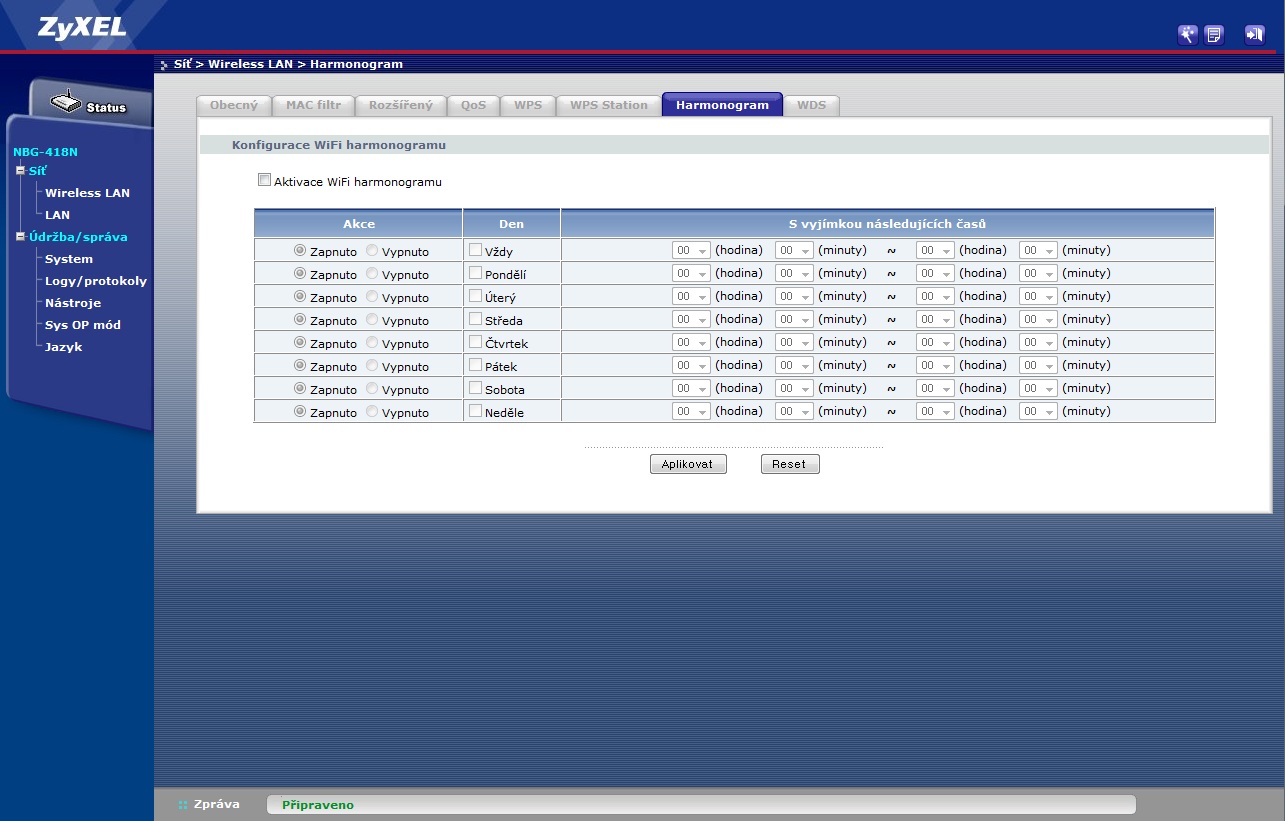Click the Den column header
The width and height of the screenshot is (1285, 821).
coord(511,224)
